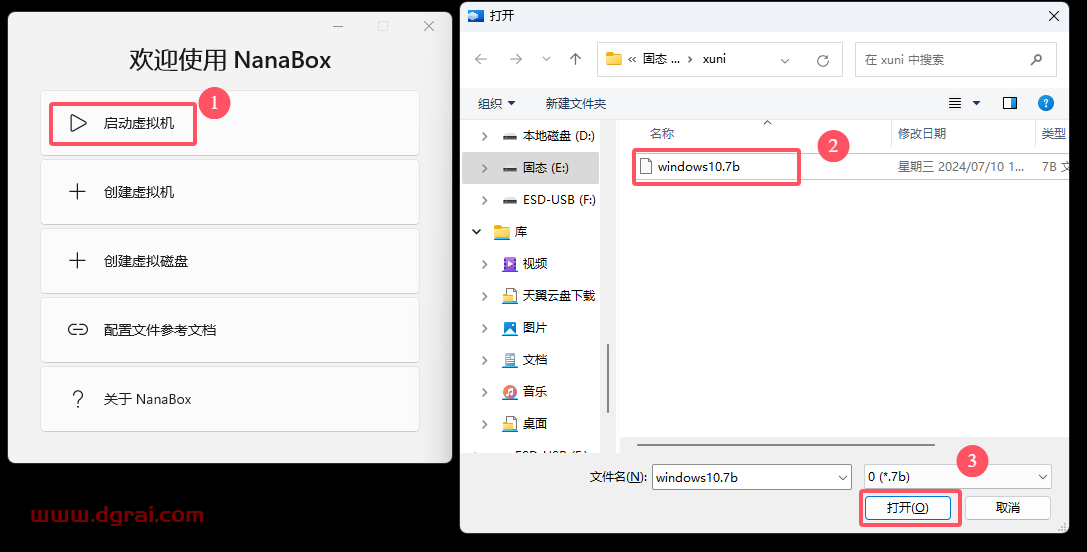1087x552 pixels.
Task: Click 新建文件夹 toolbar button
Action: tap(575, 103)
